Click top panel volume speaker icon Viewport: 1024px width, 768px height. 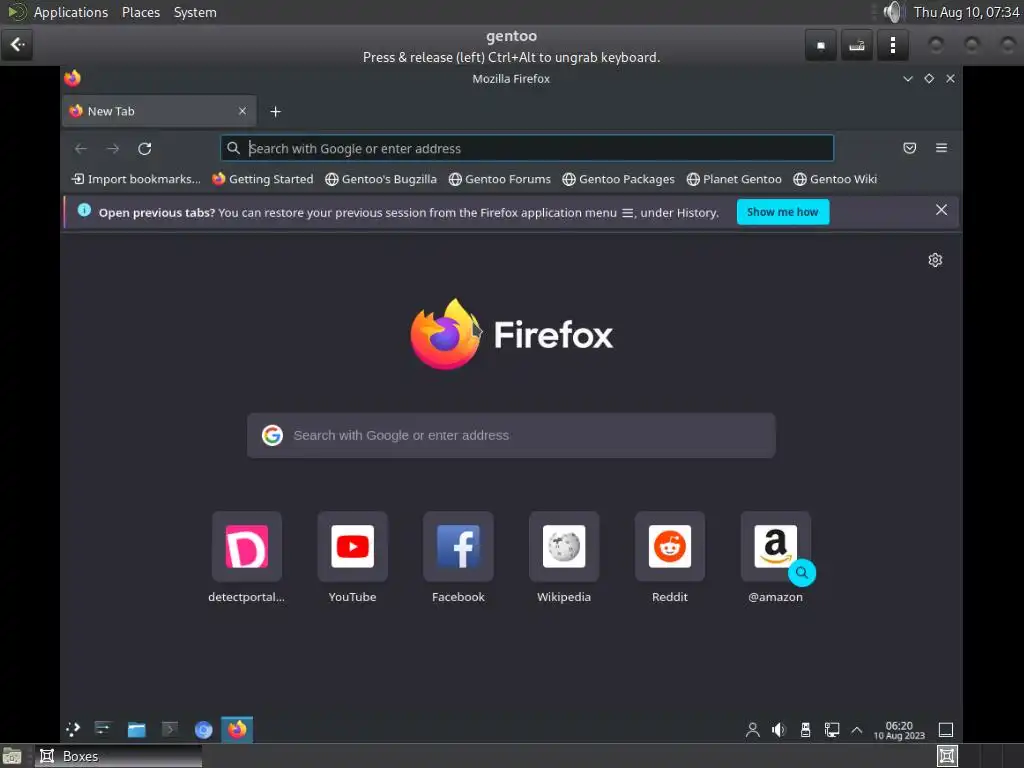click(893, 12)
